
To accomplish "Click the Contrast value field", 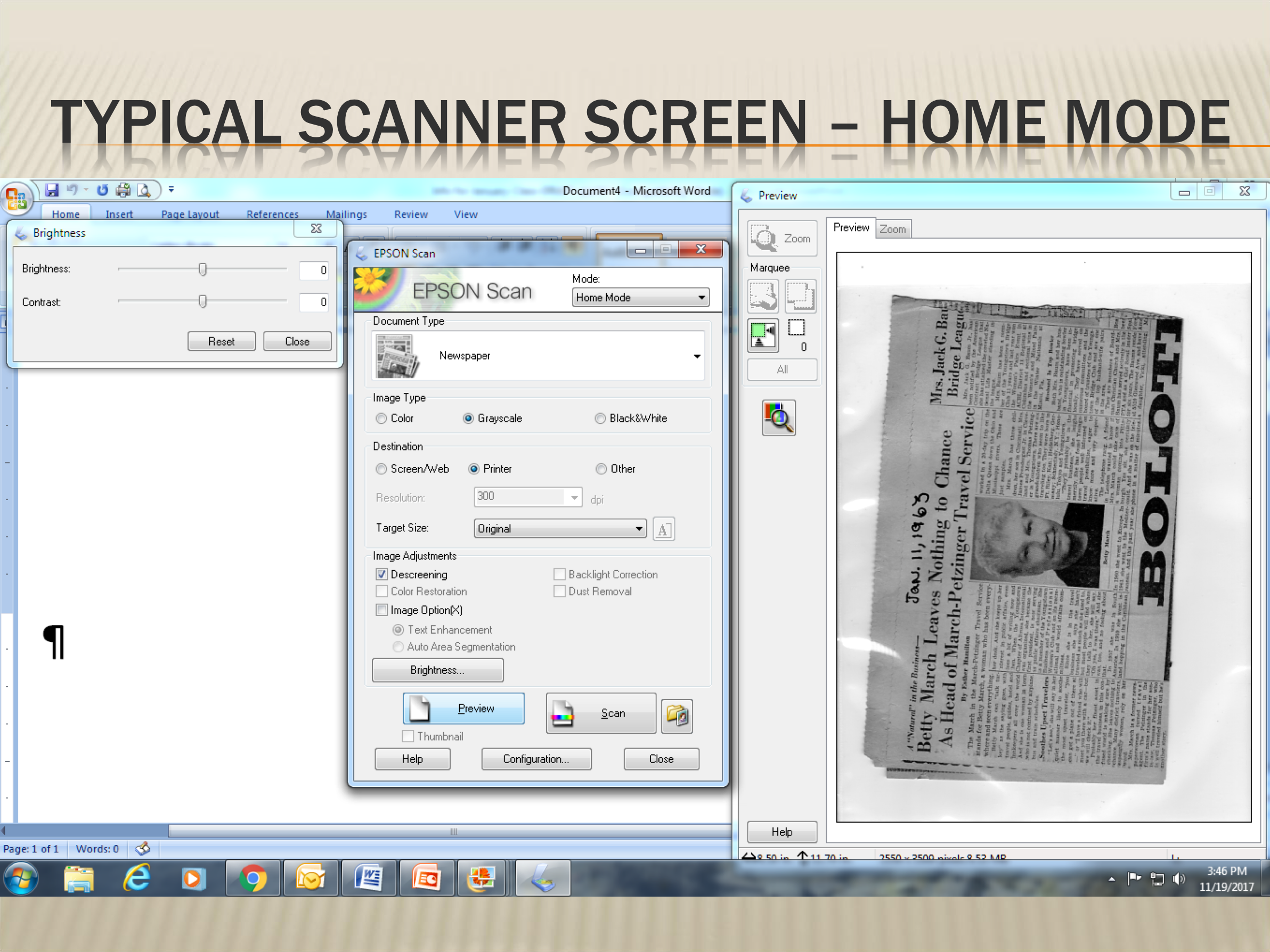I will pyautogui.click(x=313, y=302).
